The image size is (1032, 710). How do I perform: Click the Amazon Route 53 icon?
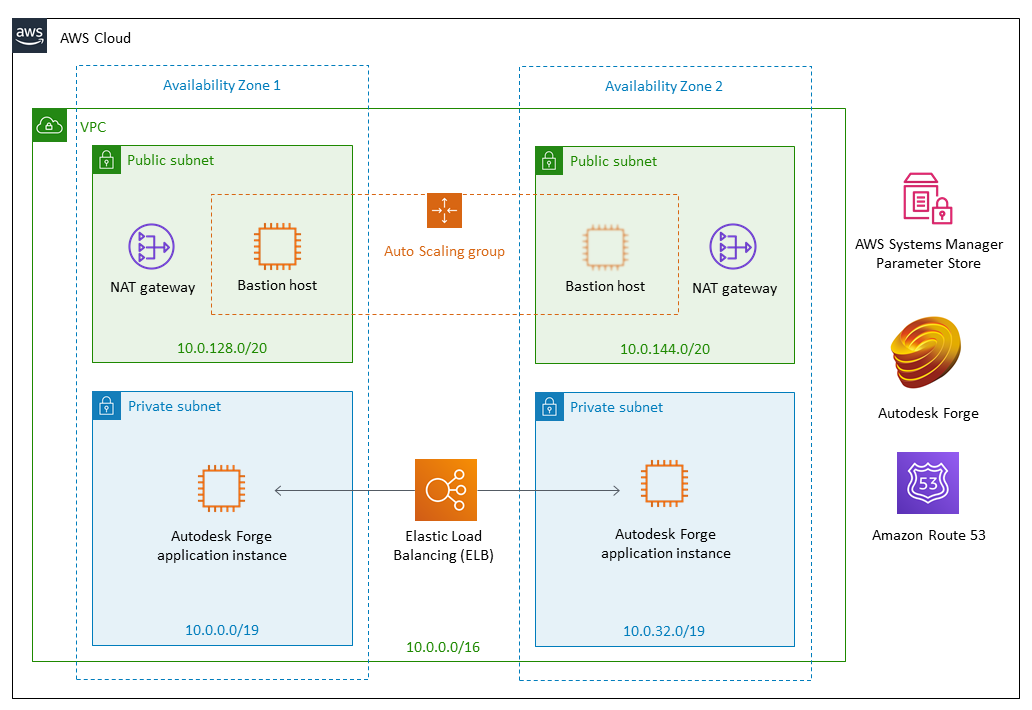927,483
